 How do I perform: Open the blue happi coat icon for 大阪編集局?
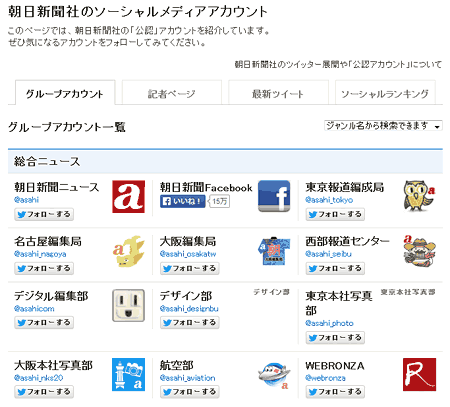(274, 251)
